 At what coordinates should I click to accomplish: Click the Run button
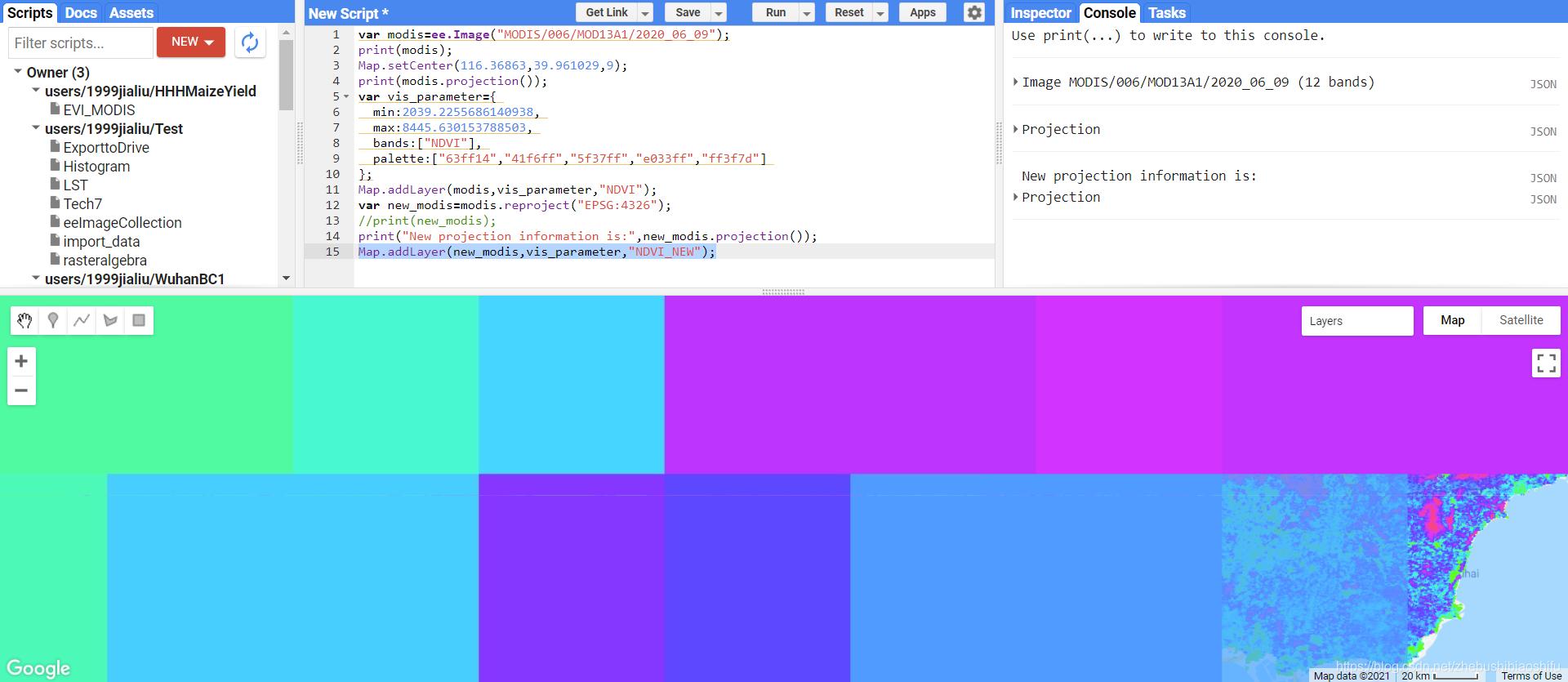click(x=775, y=12)
